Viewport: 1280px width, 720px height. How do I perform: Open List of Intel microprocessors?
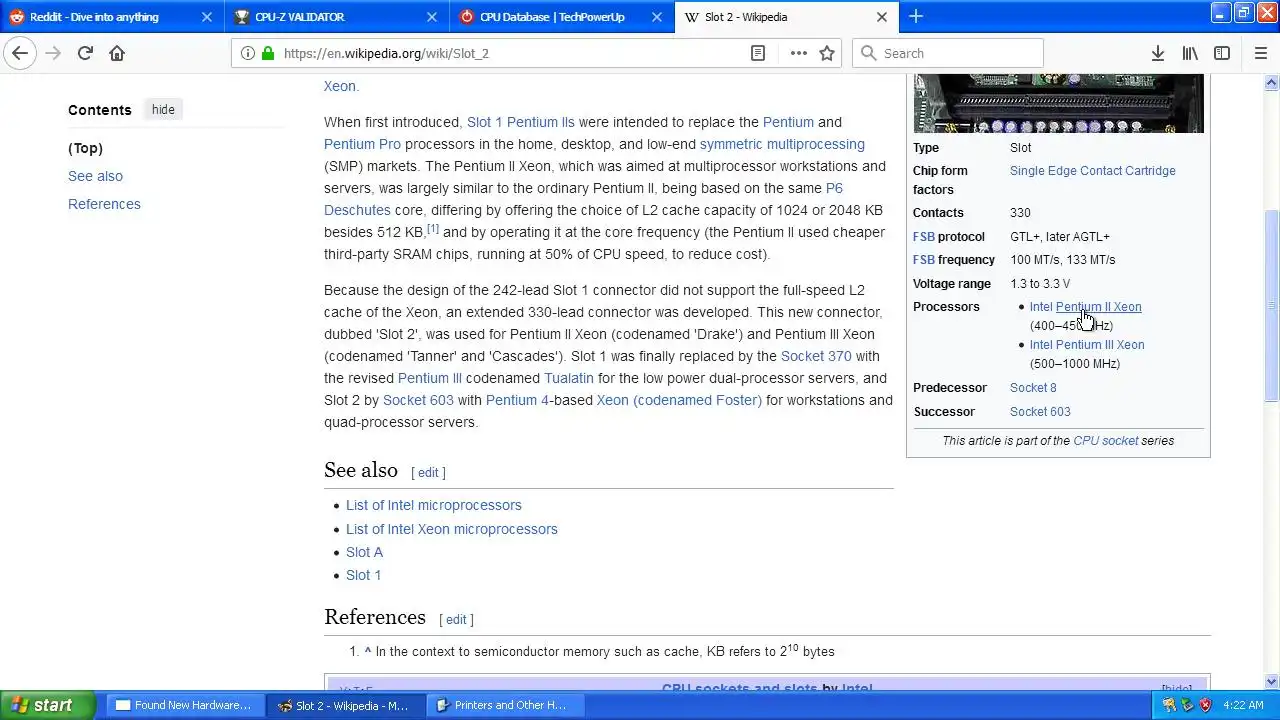click(433, 505)
